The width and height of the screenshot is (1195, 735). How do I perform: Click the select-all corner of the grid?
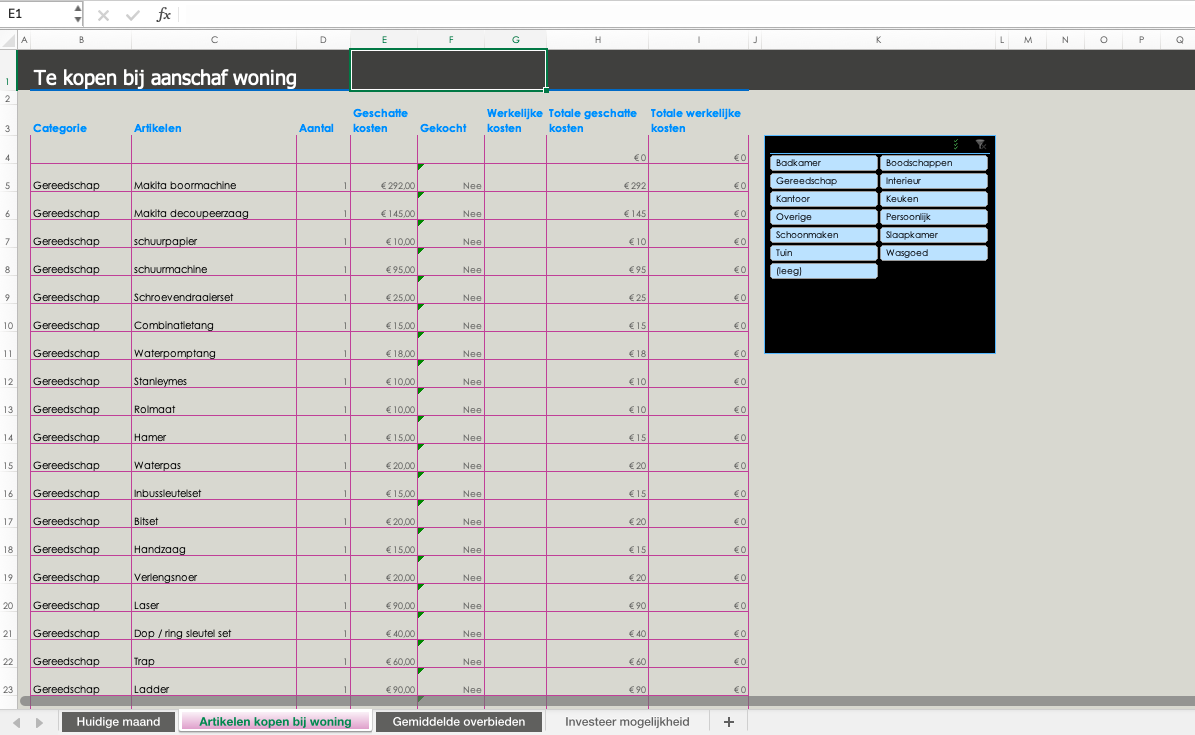click(8, 40)
